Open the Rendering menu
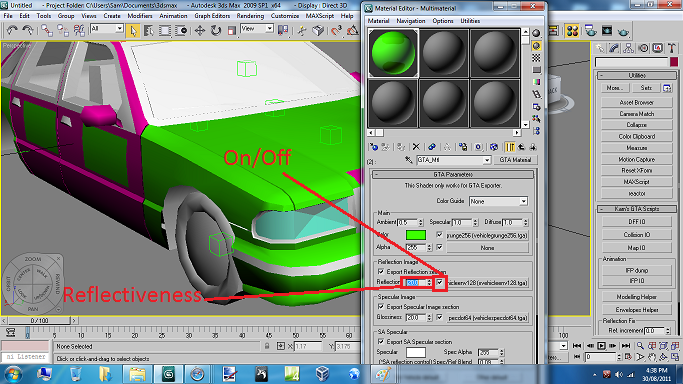The image size is (683, 384). [250, 16]
